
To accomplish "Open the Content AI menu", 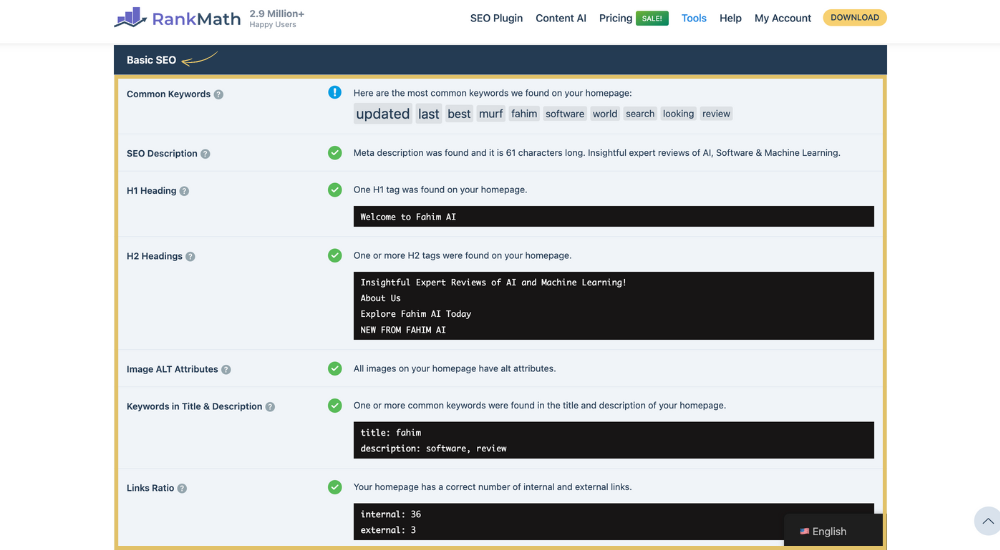I will (561, 18).
